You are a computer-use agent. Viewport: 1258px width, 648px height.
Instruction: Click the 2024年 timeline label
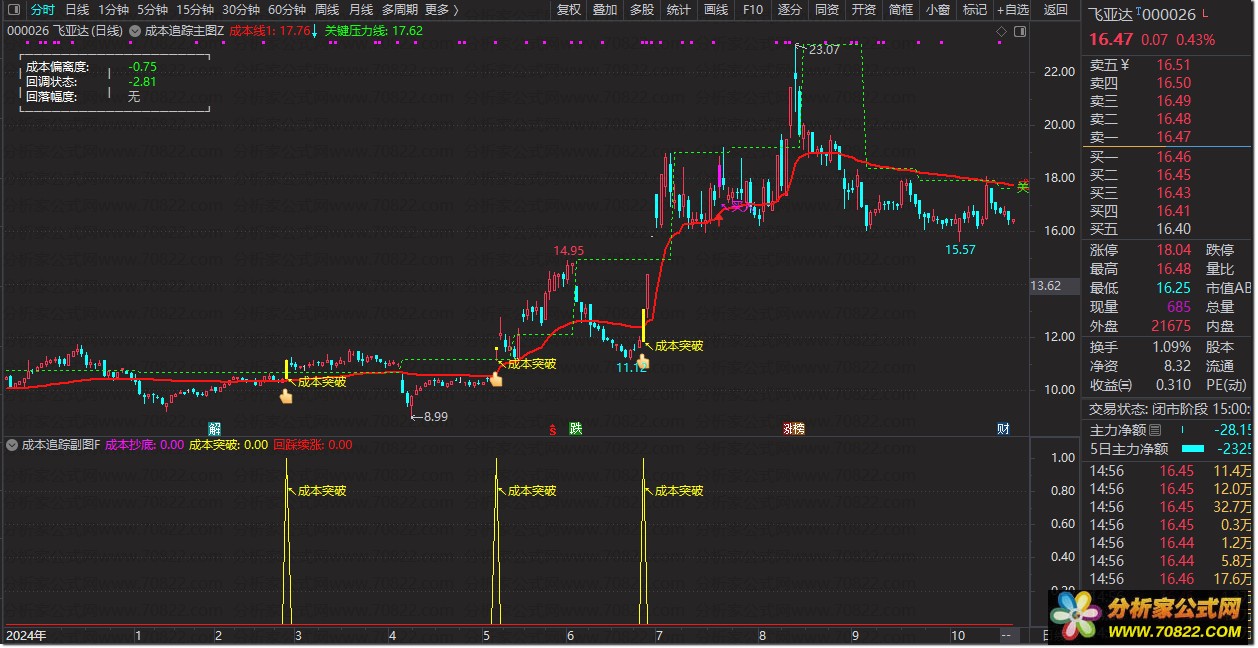pos(25,635)
